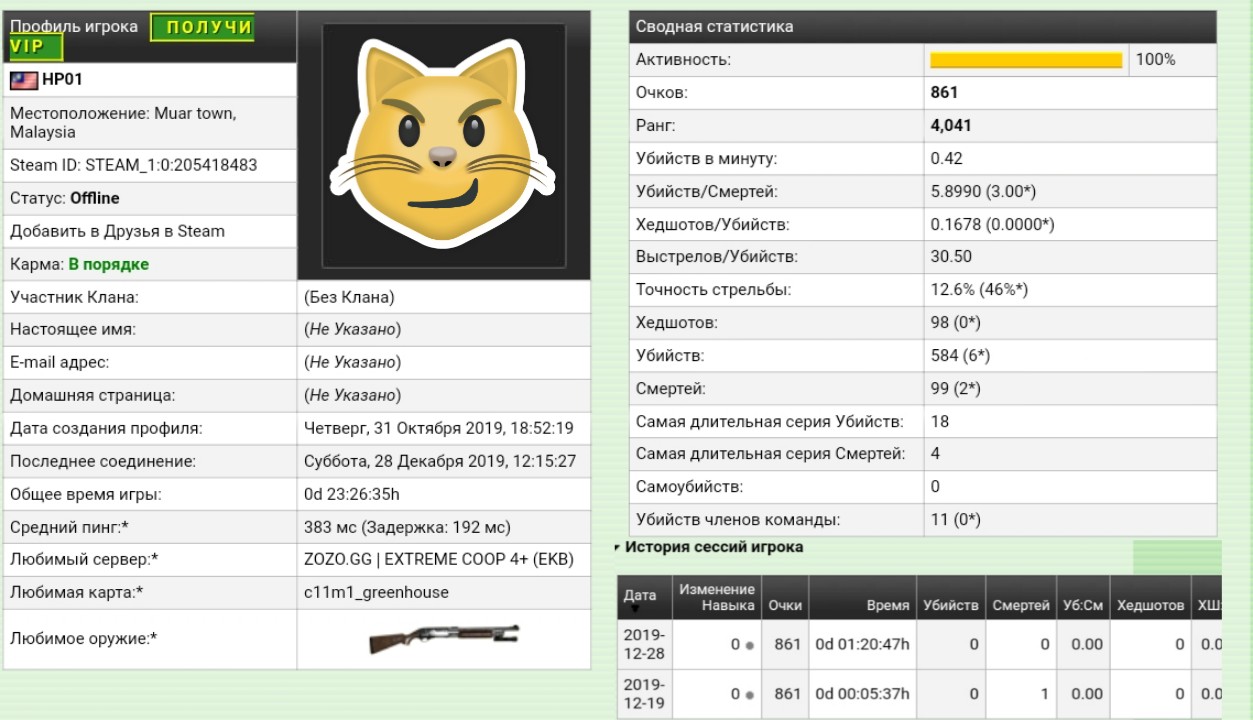The height and width of the screenshot is (720, 1253).
Task: Click Хедшотов/Убийств value 0.1678 (0.0000*)
Action: 992,224
